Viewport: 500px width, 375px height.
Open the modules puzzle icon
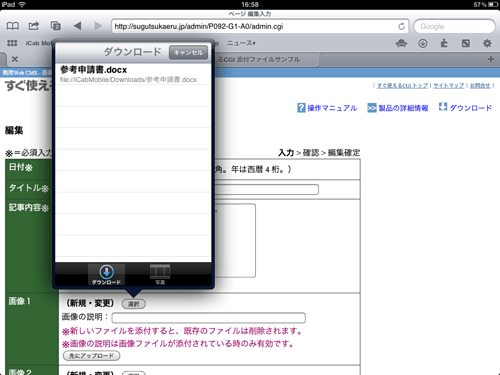pos(444,43)
